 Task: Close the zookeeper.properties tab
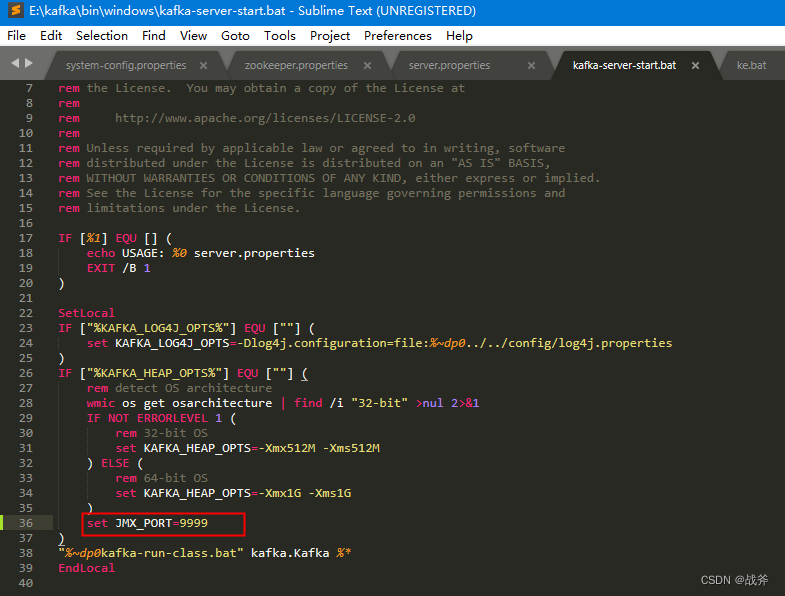367,66
